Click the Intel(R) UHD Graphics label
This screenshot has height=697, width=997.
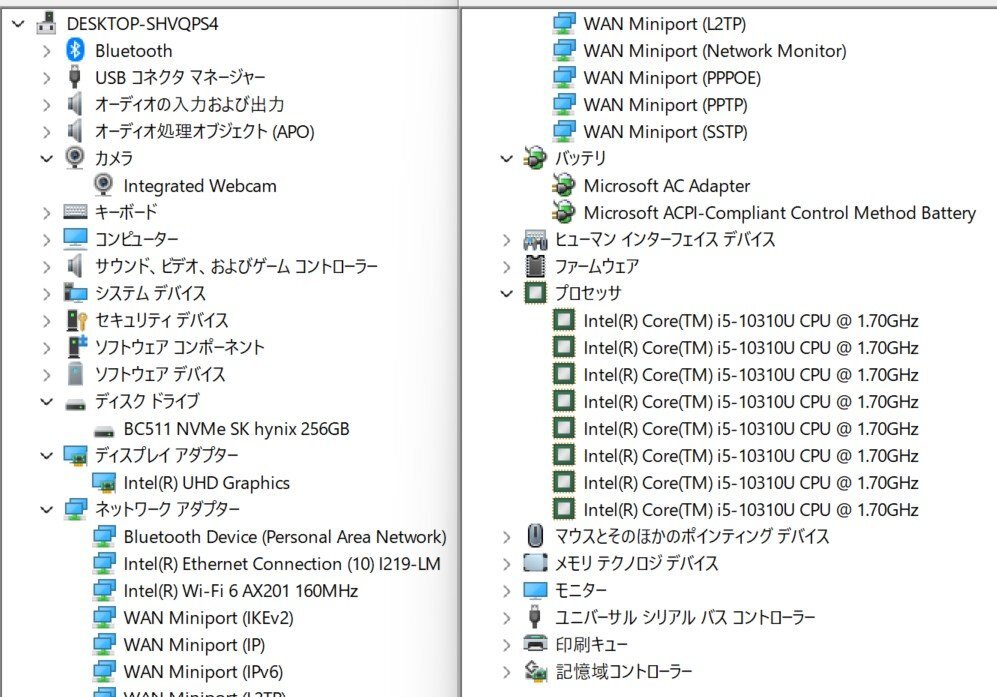[x=207, y=483]
